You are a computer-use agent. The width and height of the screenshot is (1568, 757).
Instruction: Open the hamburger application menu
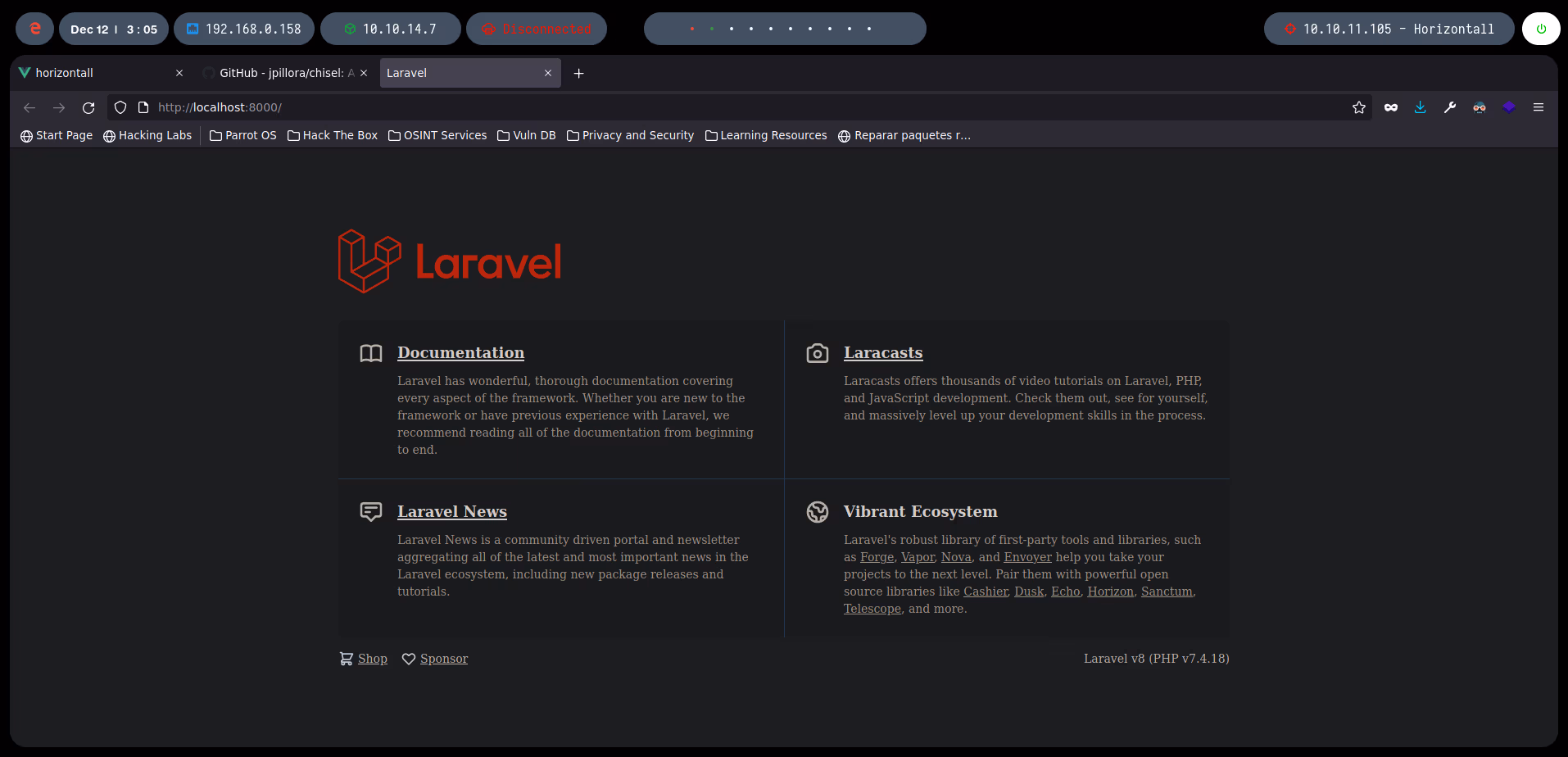click(1539, 107)
